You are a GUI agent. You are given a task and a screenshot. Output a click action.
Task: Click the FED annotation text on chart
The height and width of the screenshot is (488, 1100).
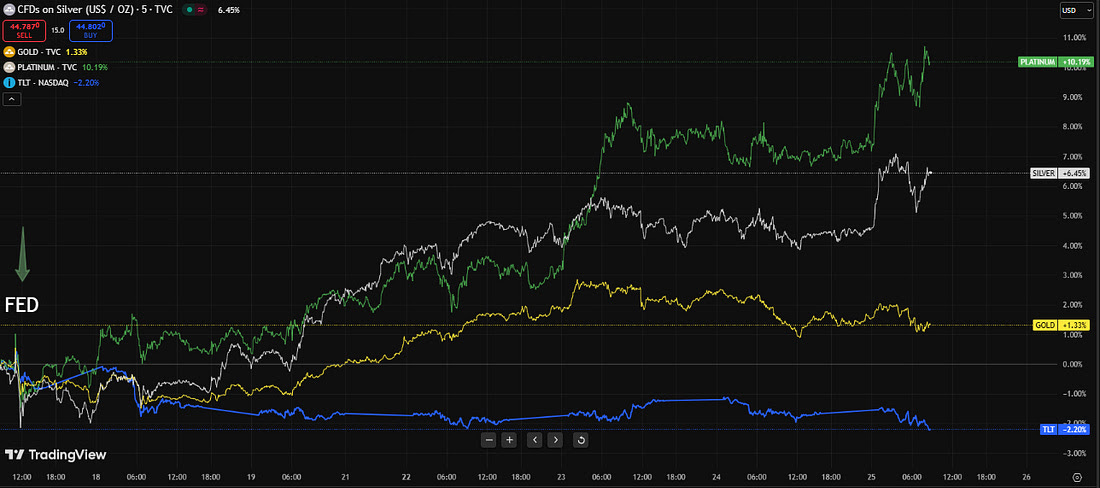click(22, 305)
